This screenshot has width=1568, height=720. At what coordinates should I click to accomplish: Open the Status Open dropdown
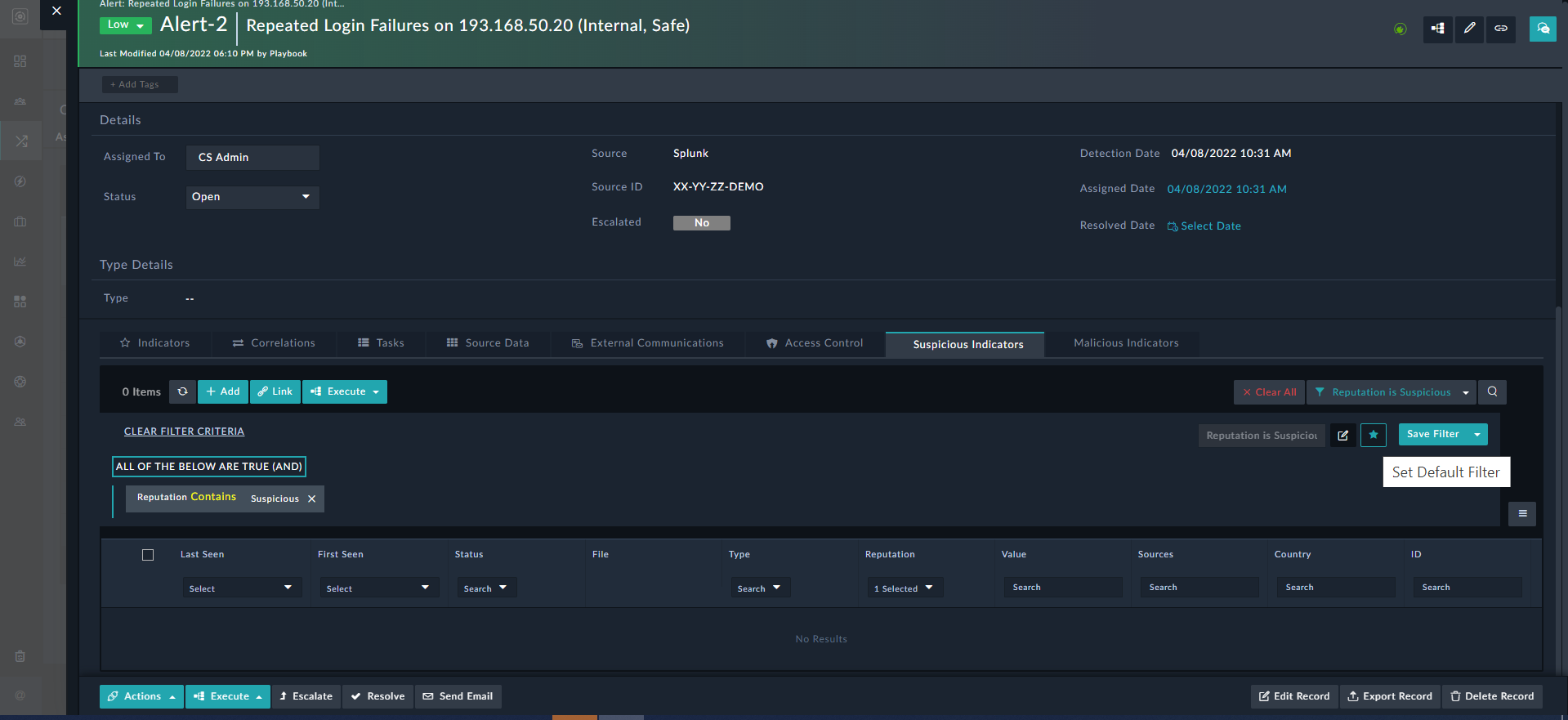tap(252, 197)
